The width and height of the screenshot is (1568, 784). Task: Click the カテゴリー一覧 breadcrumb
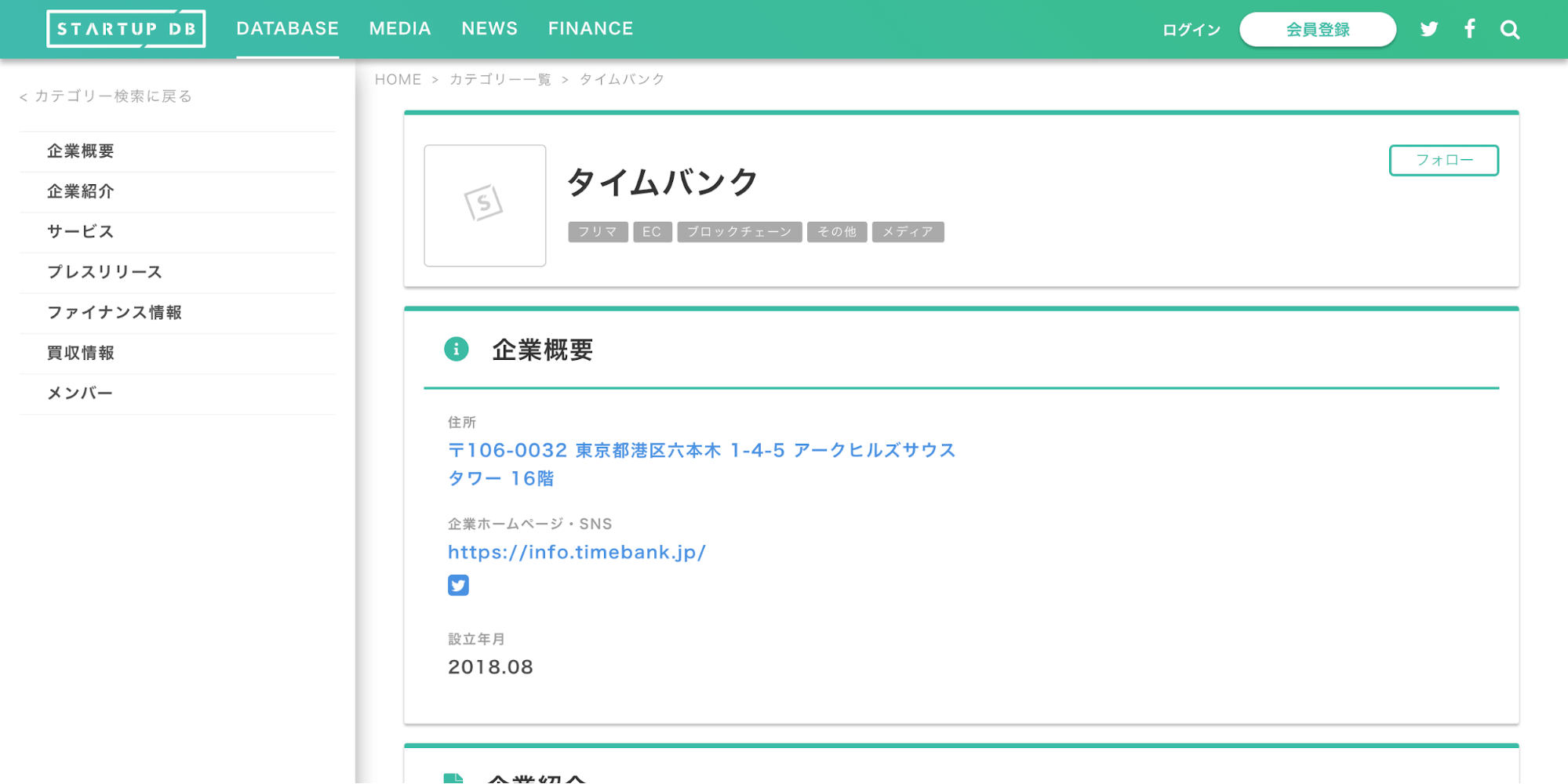click(x=500, y=79)
